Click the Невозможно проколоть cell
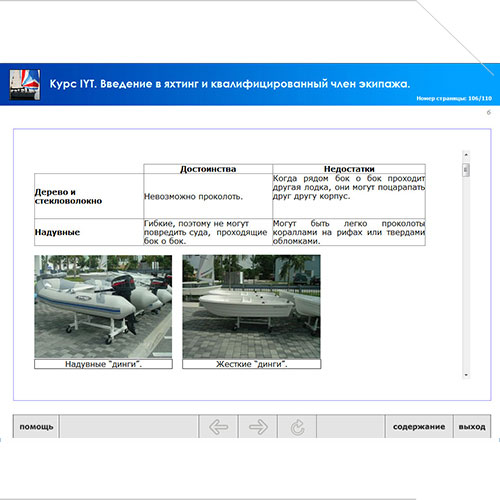 click(x=208, y=196)
